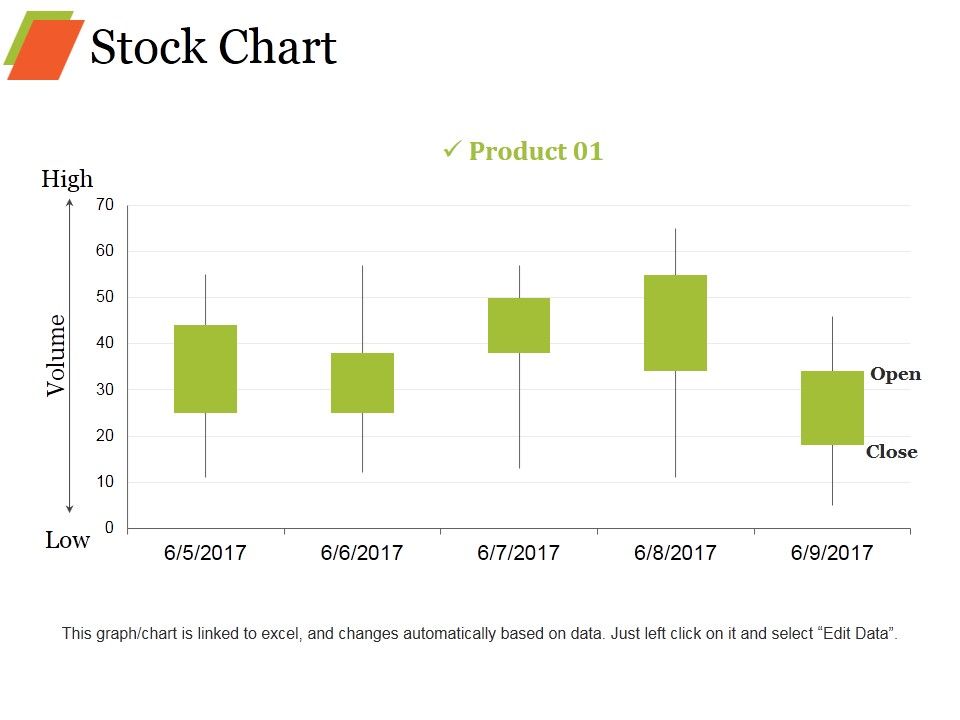Image resolution: width=960 pixels, height=720 pixels.
Task: Select the 6/7/2017 green candlestick box
Action: [x=519, y=325]
